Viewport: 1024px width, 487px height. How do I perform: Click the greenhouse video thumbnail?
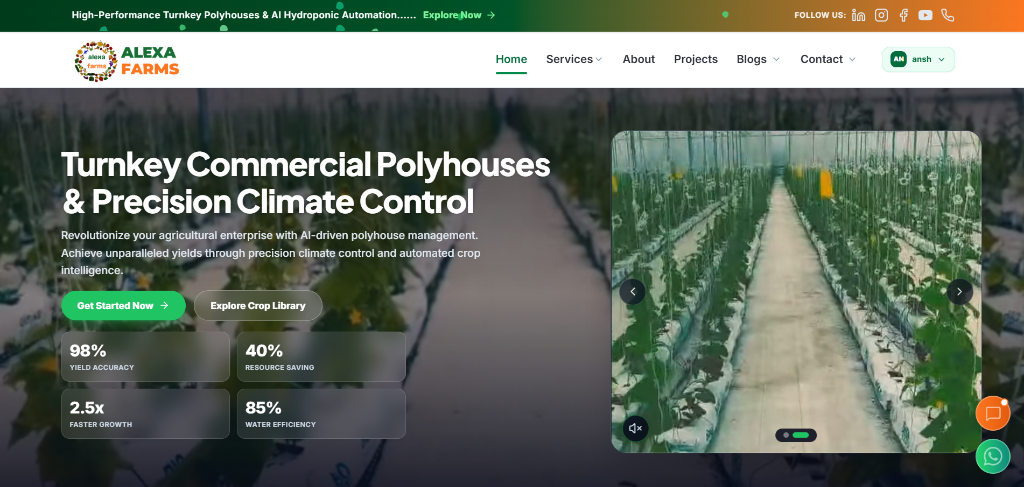coord(796,292)
